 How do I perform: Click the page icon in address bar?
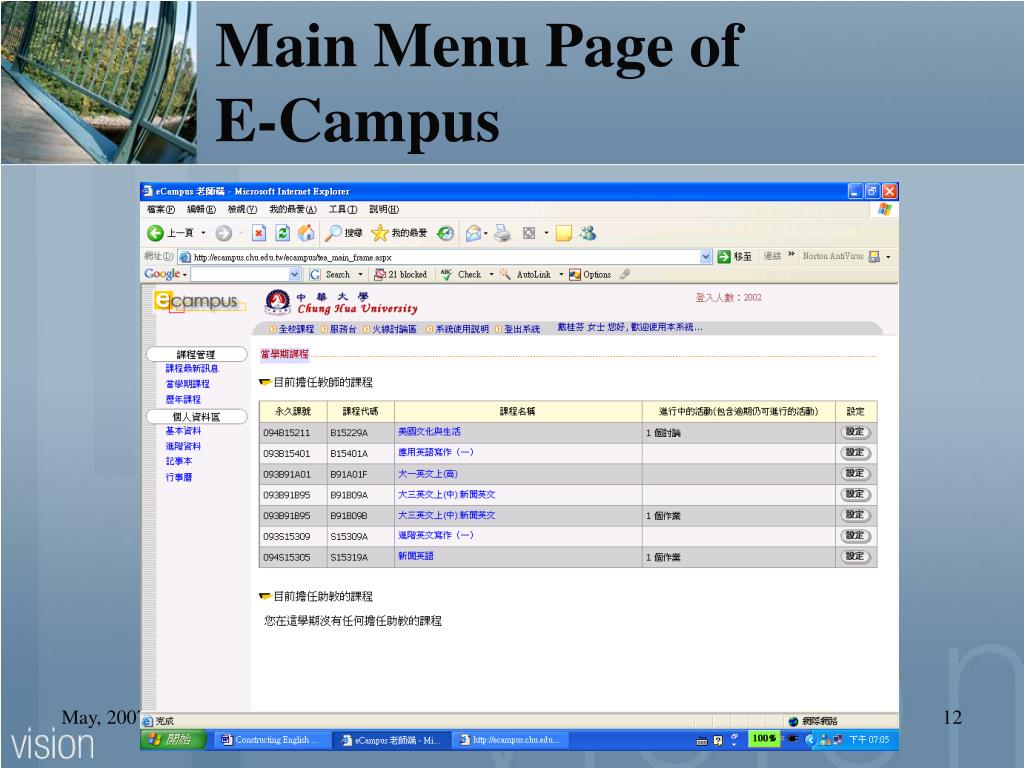point(185,257)
